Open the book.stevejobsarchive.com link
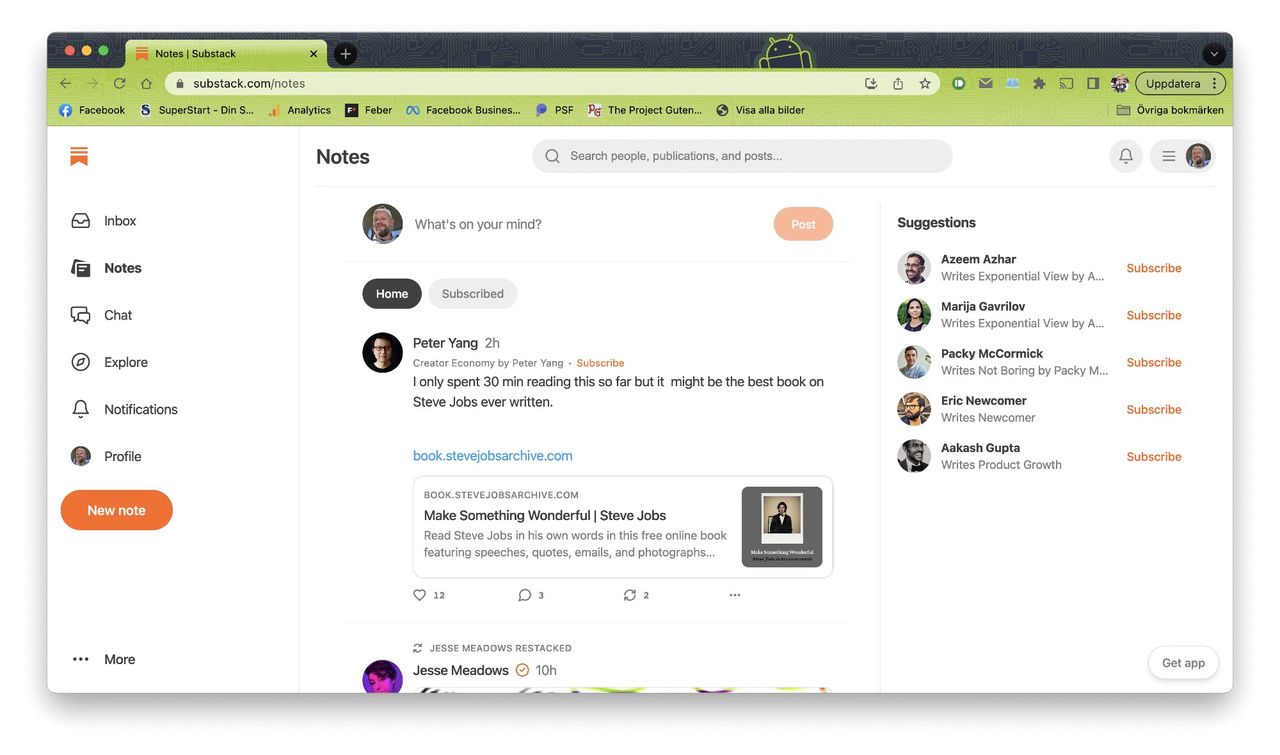Screen dimensions: 1280x755 (x=492, y=456)
